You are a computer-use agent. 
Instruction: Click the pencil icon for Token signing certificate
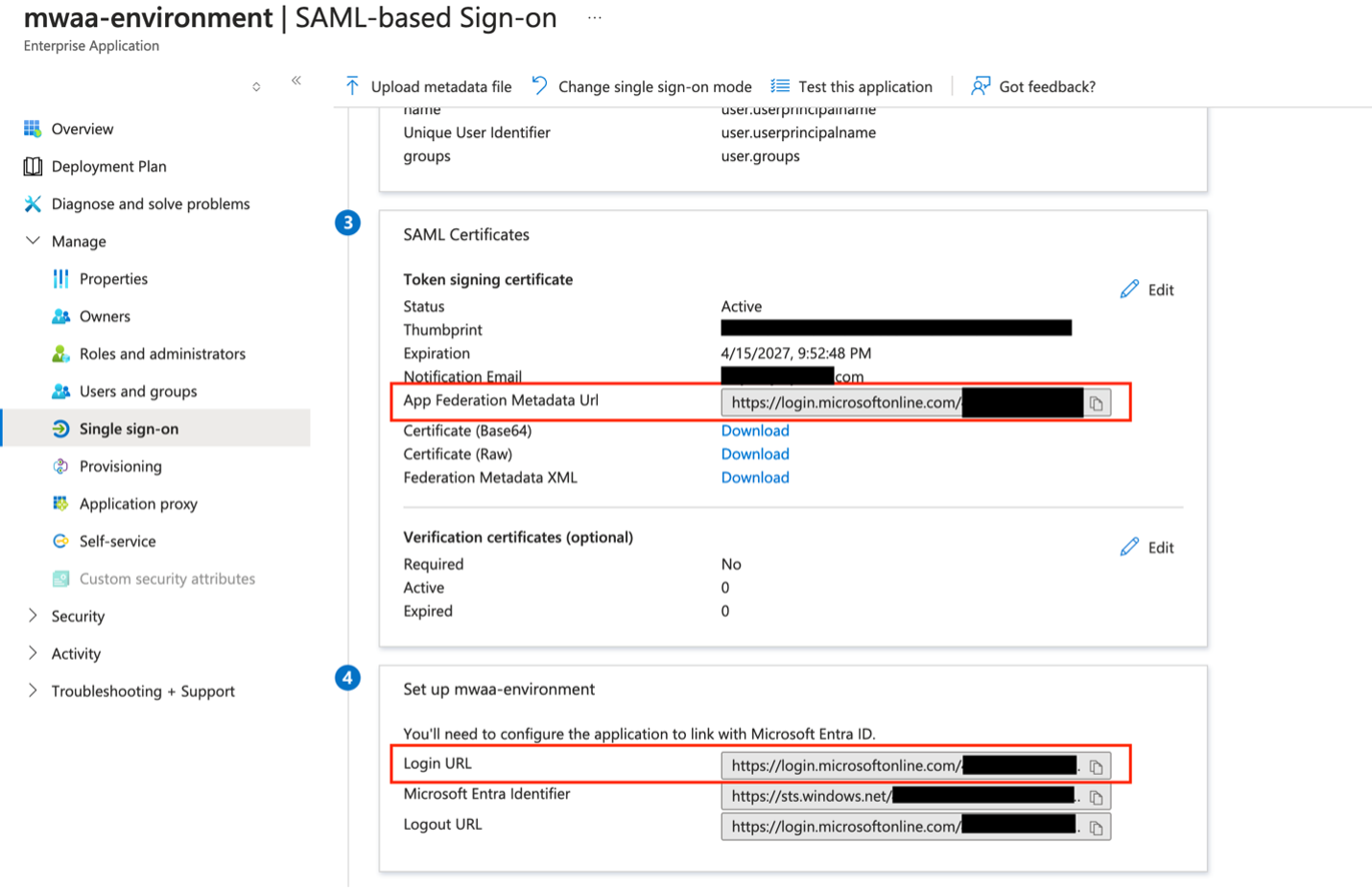coord(1129,289)
